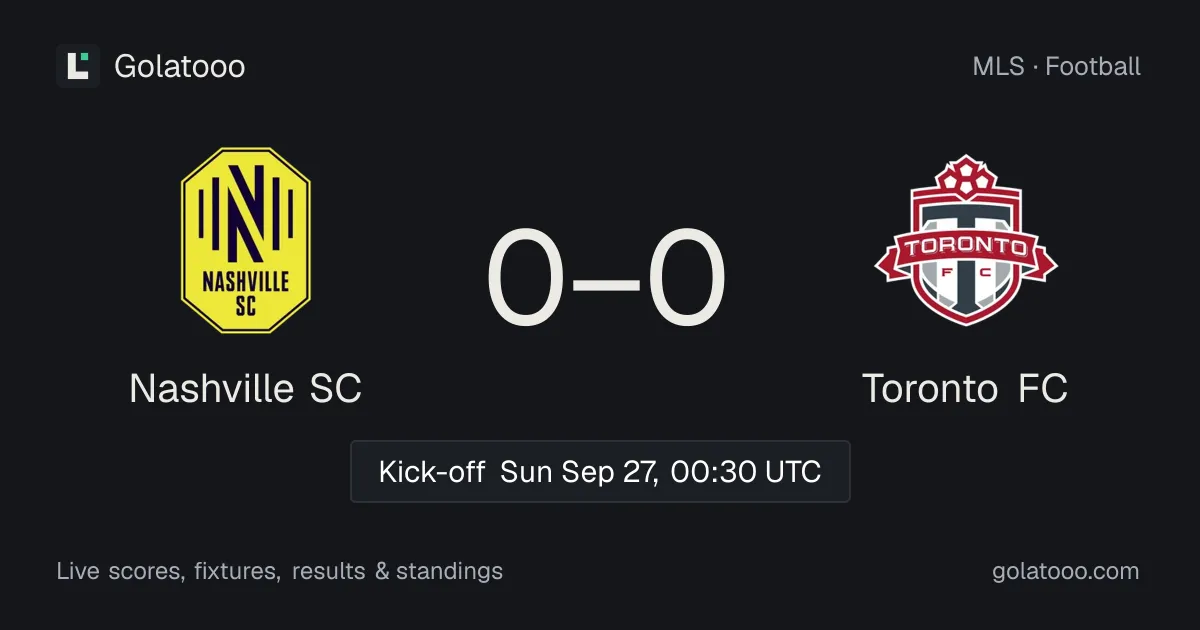Open the Nashville SC team name
This screenshot has height=630, width=1200.
coord(246,389)
